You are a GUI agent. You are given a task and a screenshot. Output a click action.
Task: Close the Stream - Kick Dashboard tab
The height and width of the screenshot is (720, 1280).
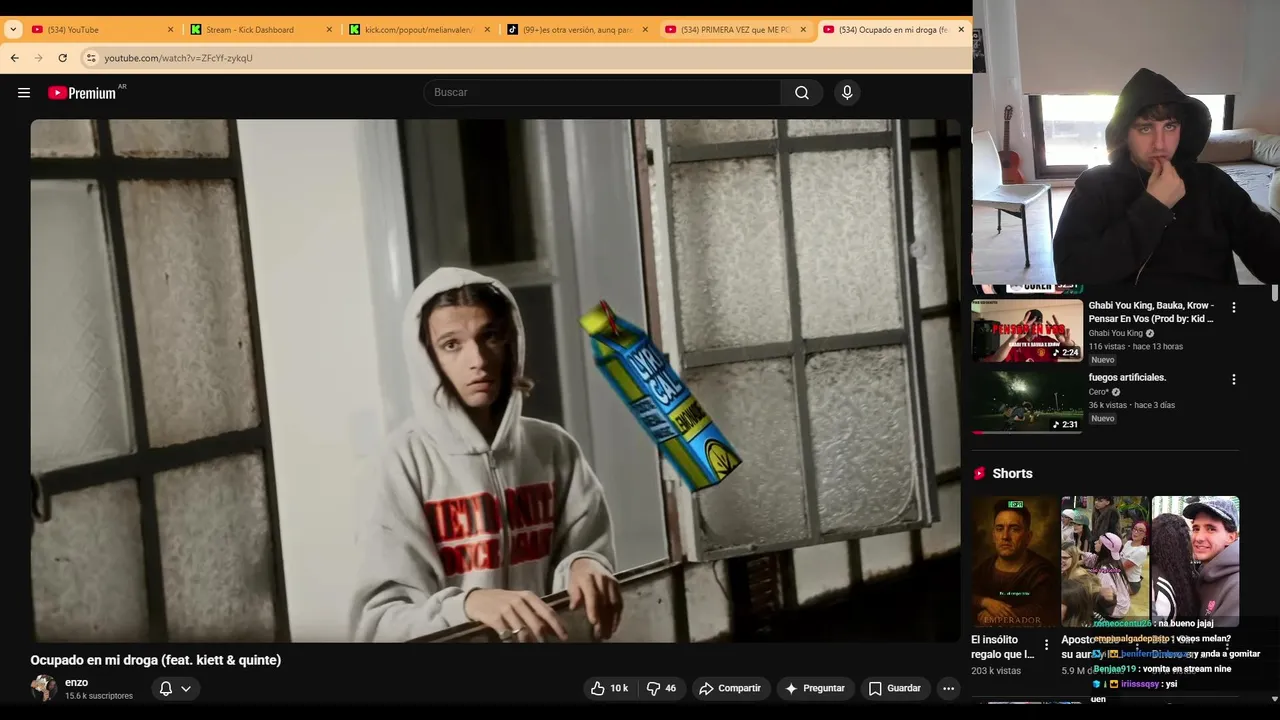tap(329, 30)
